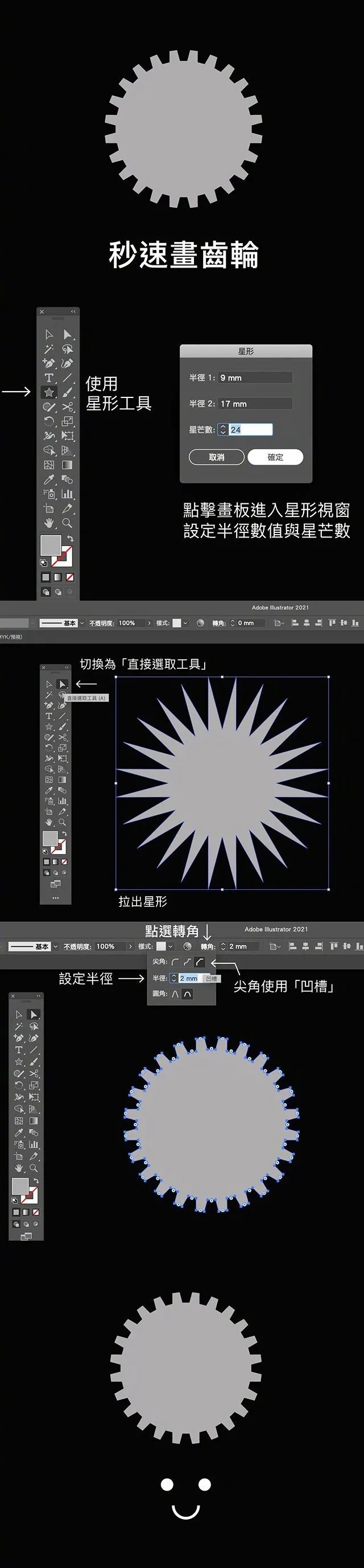Select Artboard tool in toolbar beside Star dialog
The width and height of the screenshot is (364, 1568).
[x=49, y=508]
